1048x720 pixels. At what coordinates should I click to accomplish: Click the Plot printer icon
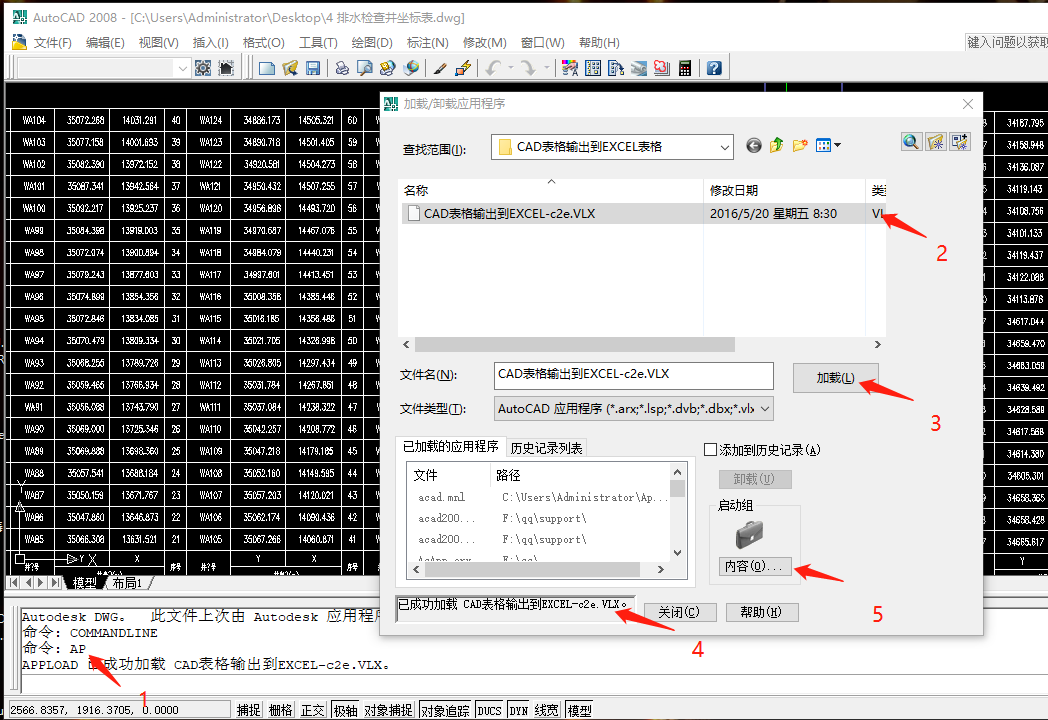(342, 68)
